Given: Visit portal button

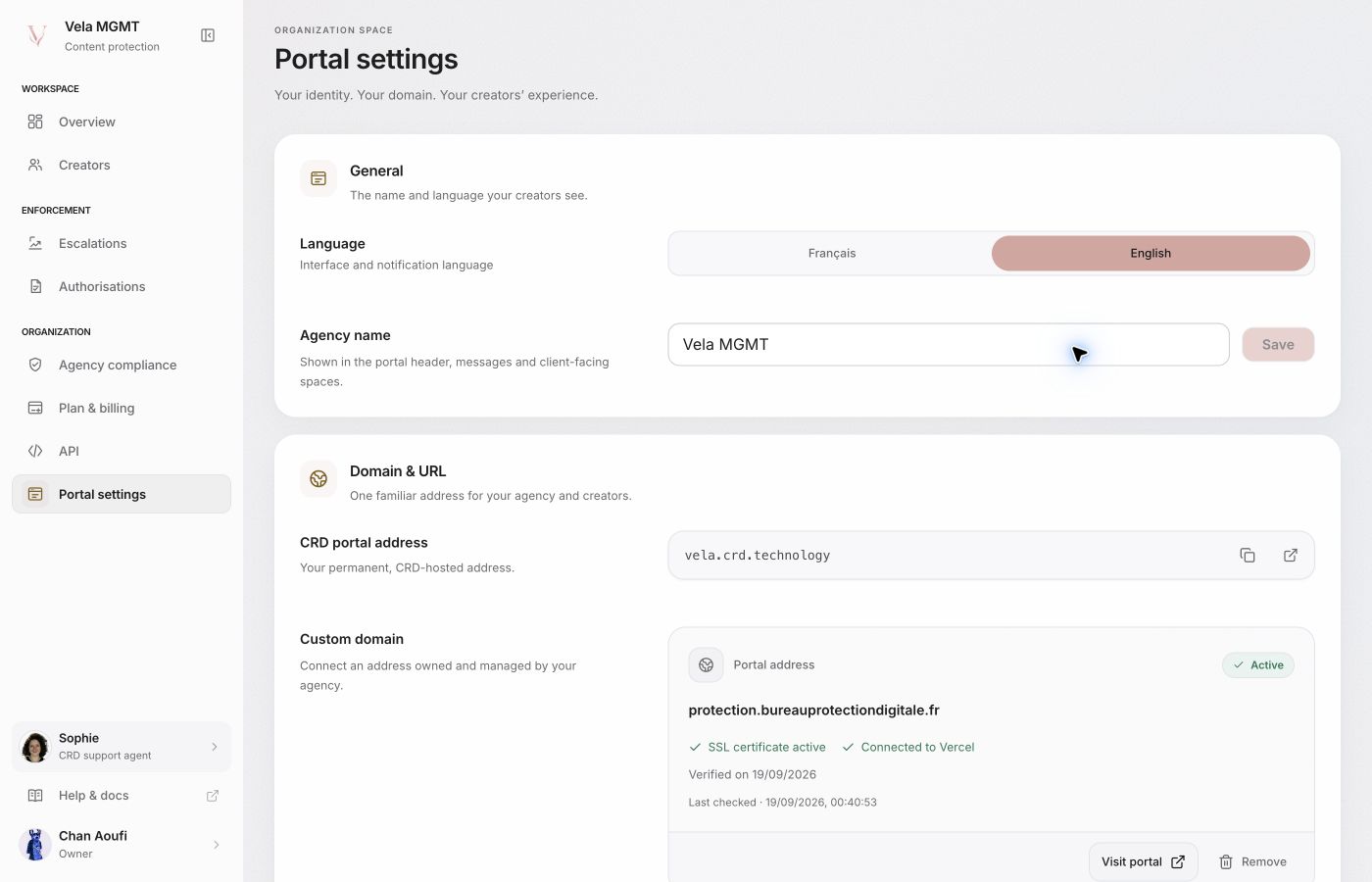Looking at the screenshot, I should [1143, 861].
